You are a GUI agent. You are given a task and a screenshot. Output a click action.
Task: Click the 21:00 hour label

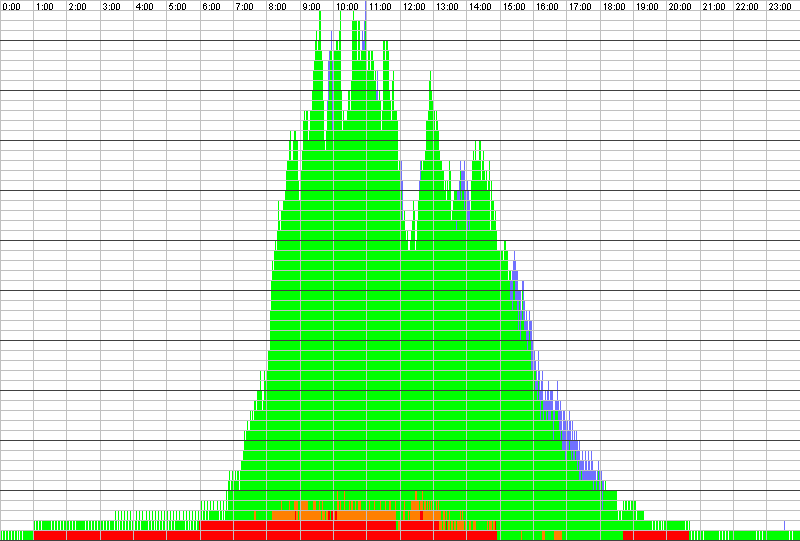714,7
